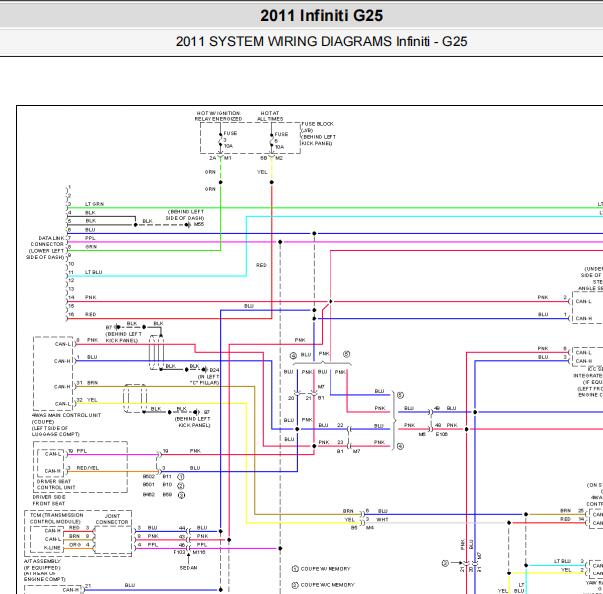The width and height of the screenshot is (603, 594).
Task: Click the "E106" connector label
Action: [441, 434]
